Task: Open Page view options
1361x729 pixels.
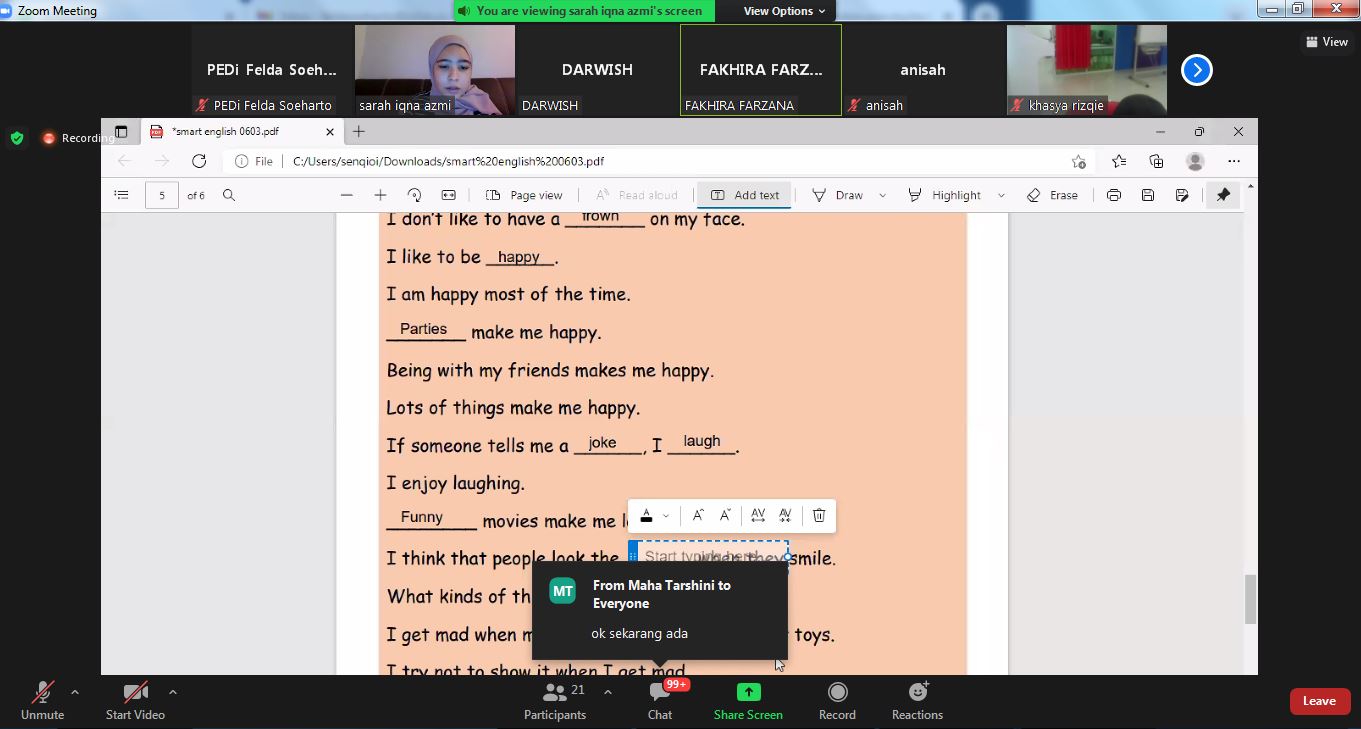Action: coord(524,195)
